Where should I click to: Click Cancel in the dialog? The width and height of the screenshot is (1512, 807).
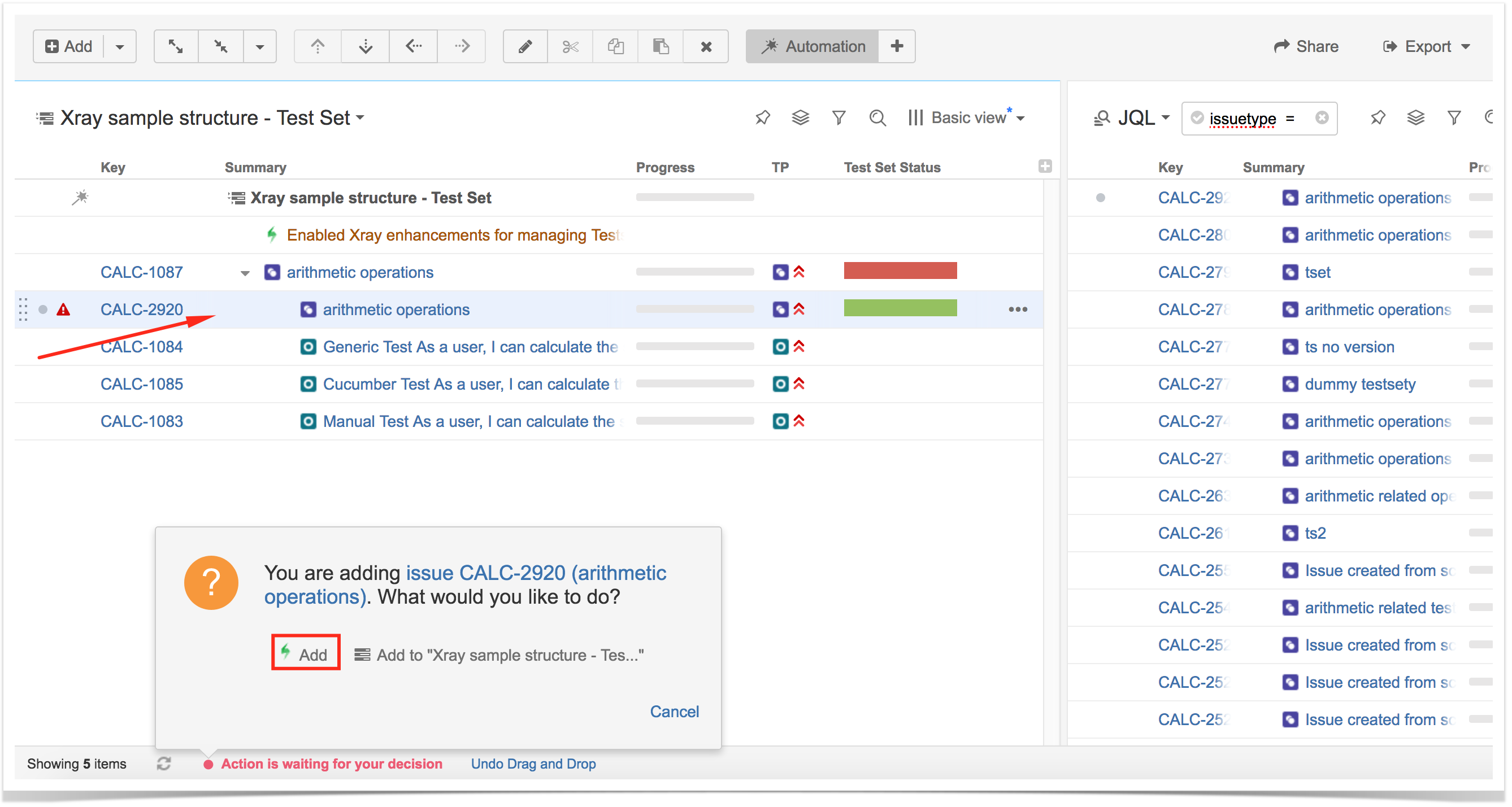pyautogui.click(x=675, y=712)
